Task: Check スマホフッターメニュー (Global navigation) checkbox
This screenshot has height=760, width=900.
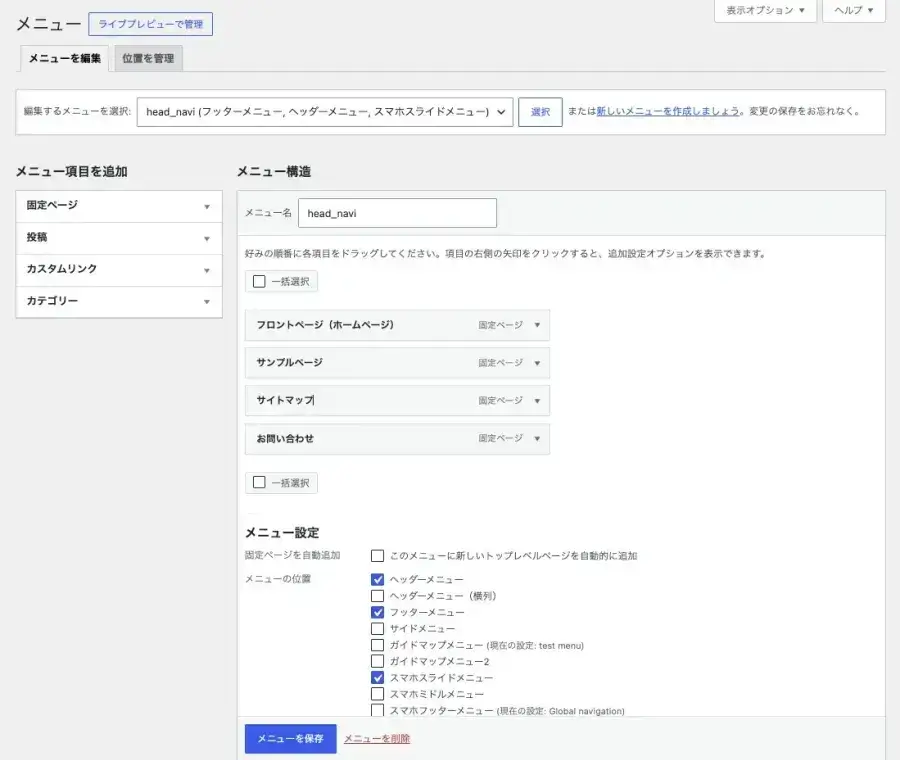Action: coord(377,710)
